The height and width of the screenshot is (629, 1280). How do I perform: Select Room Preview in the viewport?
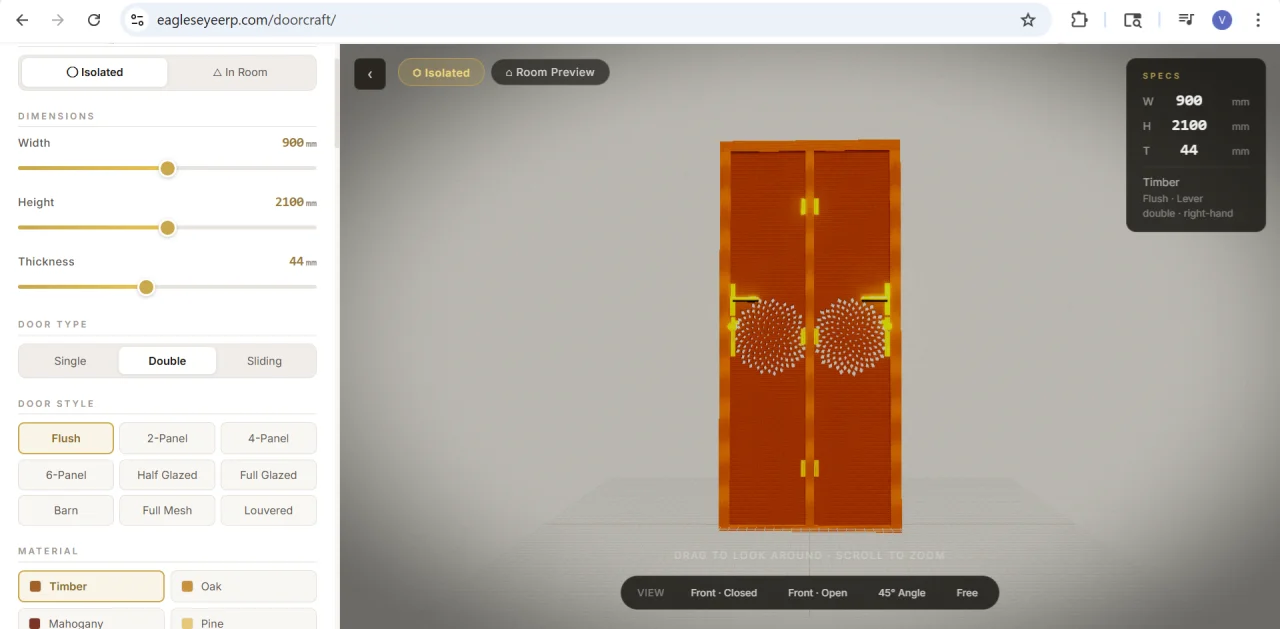[550, 72]
